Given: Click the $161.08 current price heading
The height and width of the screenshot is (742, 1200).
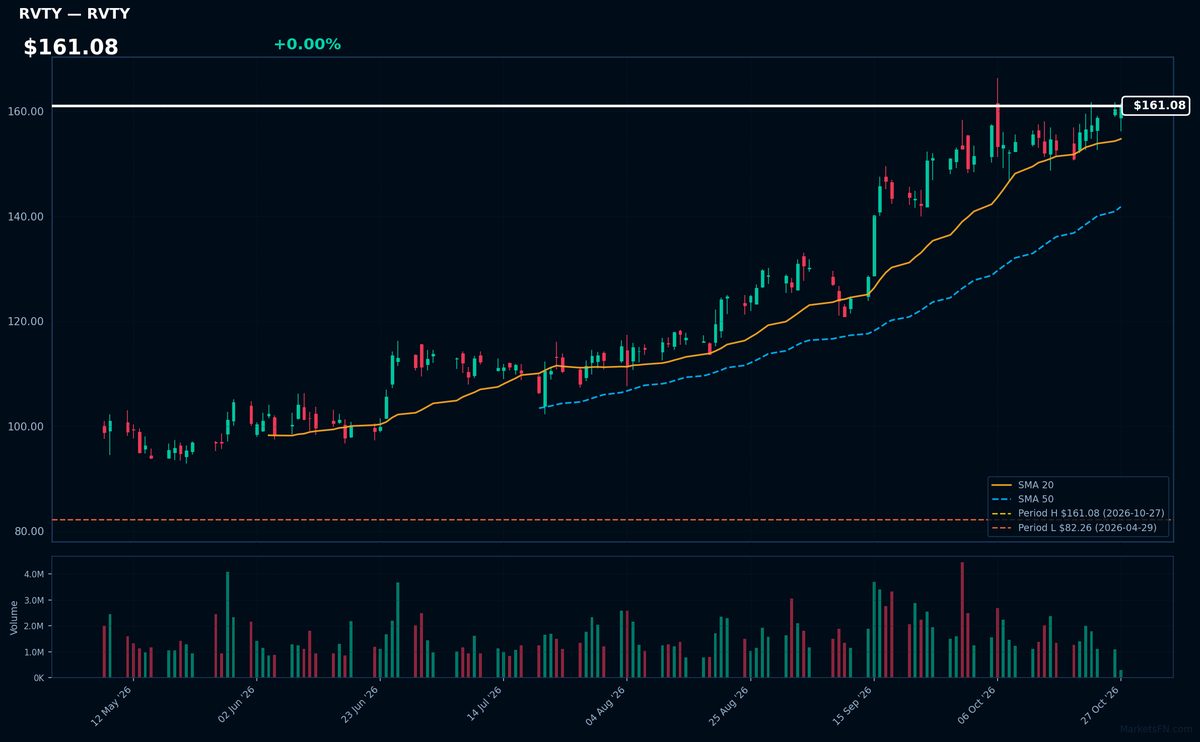Looking at the screenshot, I should tap(71, 47).
